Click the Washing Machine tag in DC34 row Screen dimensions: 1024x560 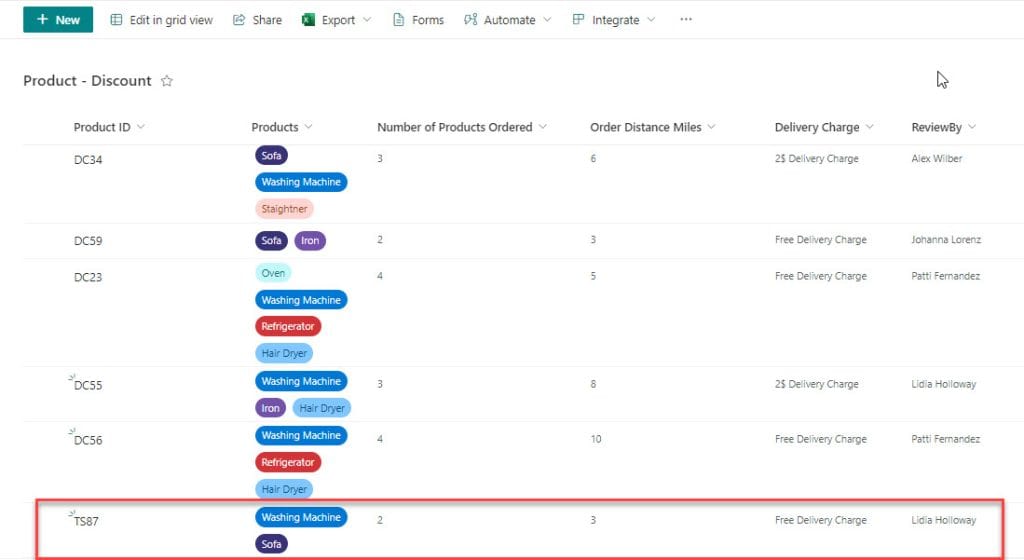pyautogui.click(x=301, y=182)
